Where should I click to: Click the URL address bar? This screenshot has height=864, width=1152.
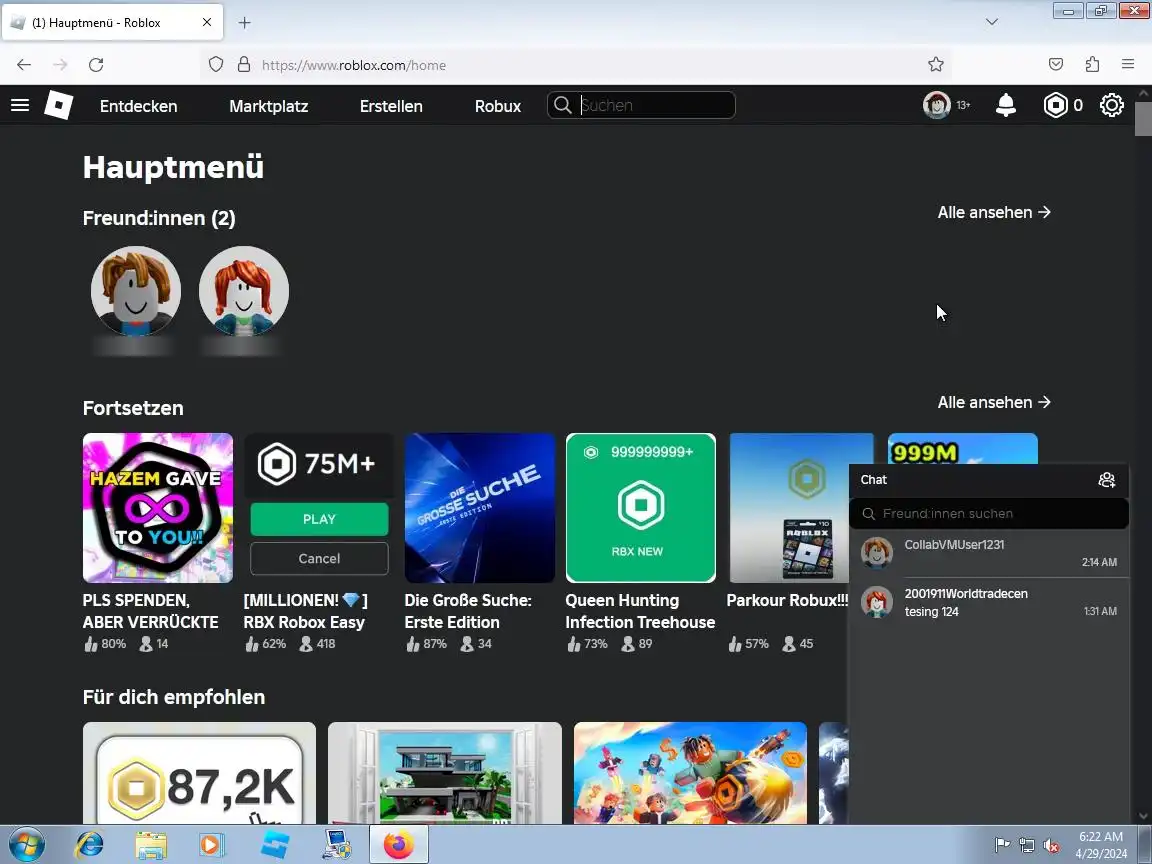[x=575, y=65]
